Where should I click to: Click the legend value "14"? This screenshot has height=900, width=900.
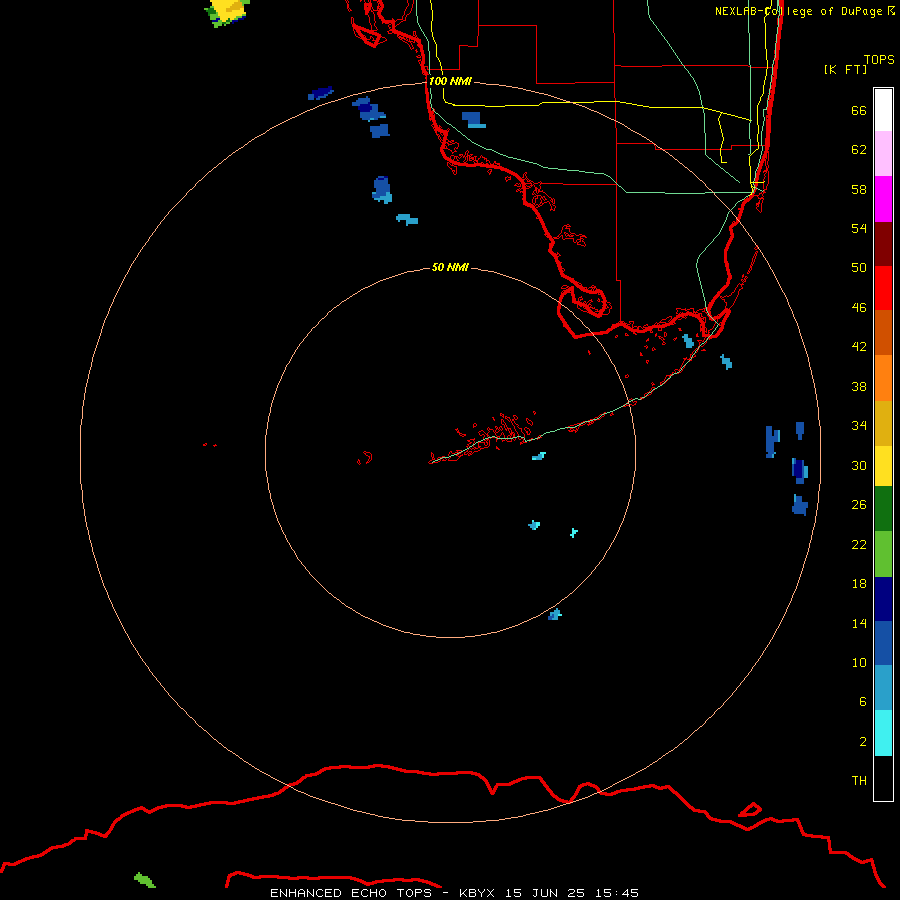[x=859, y=623]
